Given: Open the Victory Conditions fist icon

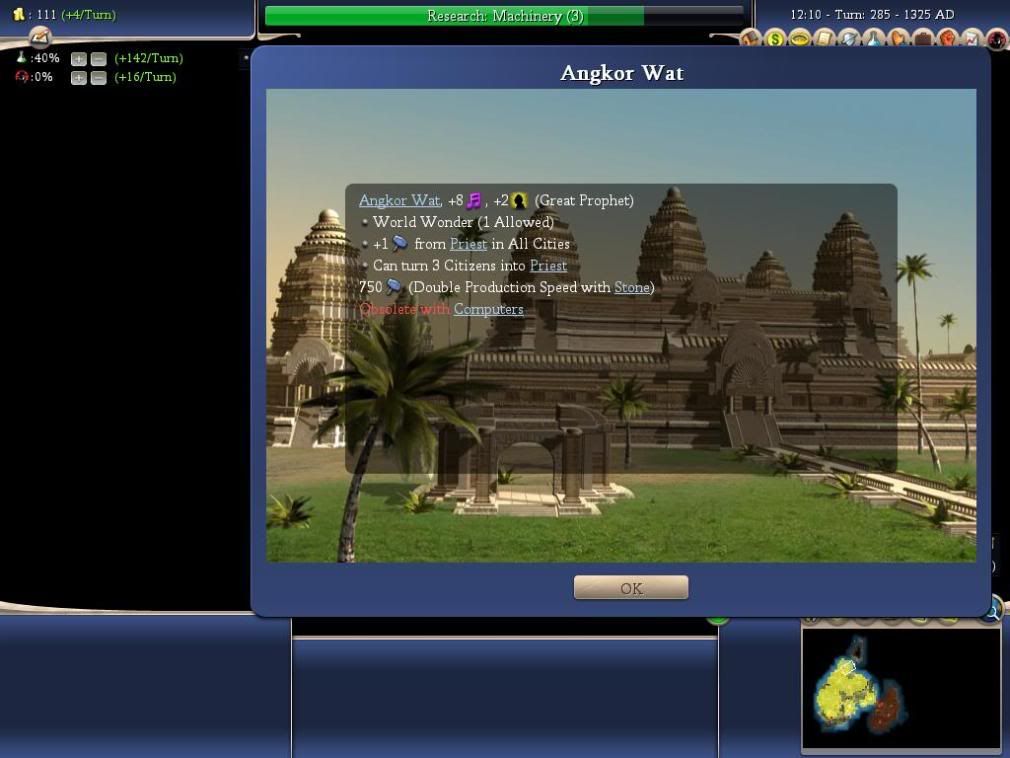Looking at the screenshot, I should click(x=947, y=39).
